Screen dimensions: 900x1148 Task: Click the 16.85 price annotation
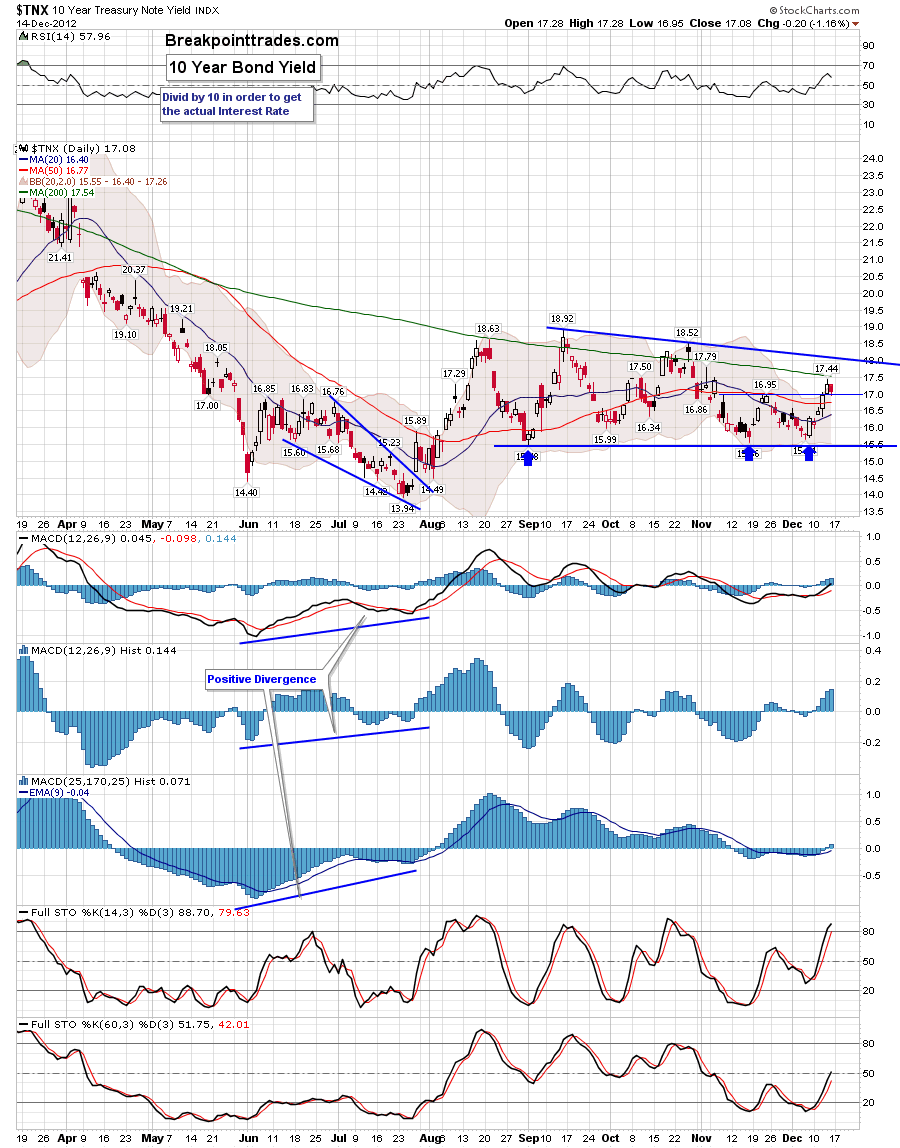click(264, 389)
